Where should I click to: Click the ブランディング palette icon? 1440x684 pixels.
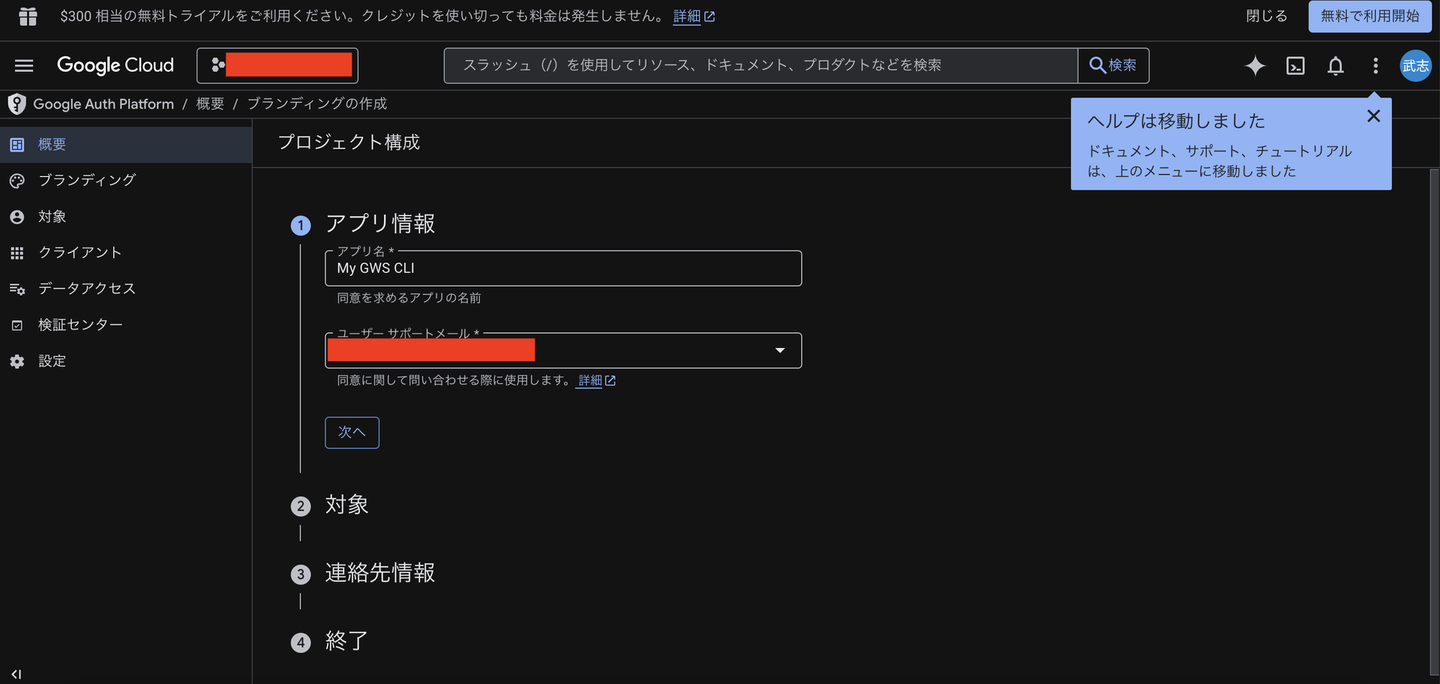(x=17, y=180)
